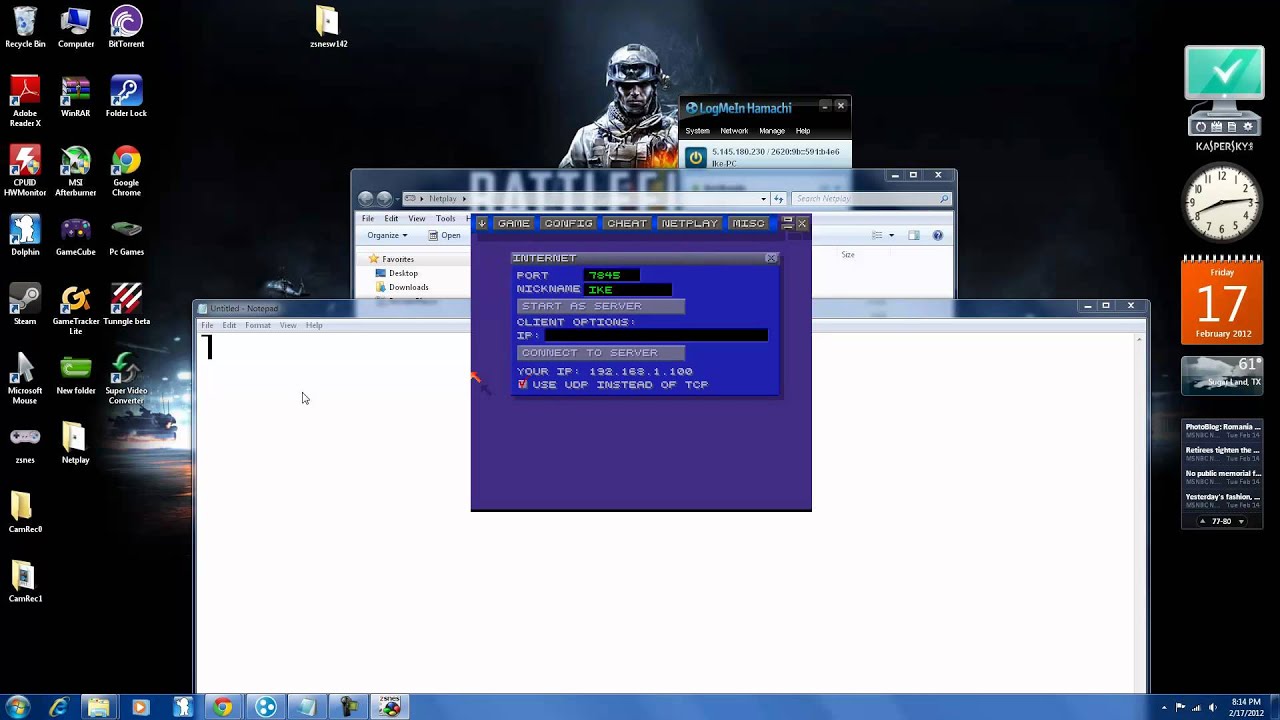The image size is (1280, 720).
Task: Click the Folder Lock desktop icon
Action: tap(126, 97)
